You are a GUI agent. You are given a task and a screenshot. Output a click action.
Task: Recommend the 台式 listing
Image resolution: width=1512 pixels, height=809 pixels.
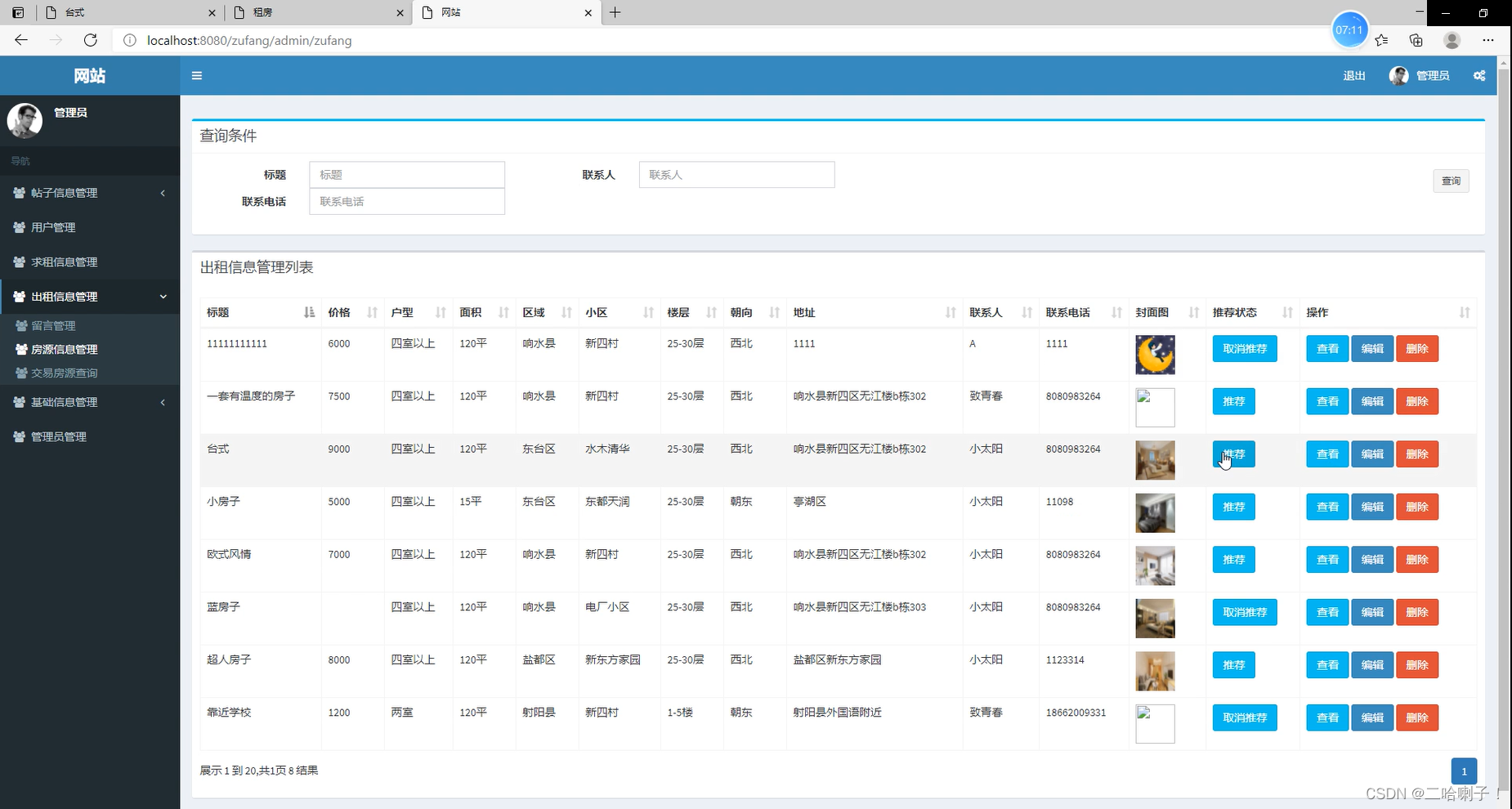click(x=1233, y=454)
